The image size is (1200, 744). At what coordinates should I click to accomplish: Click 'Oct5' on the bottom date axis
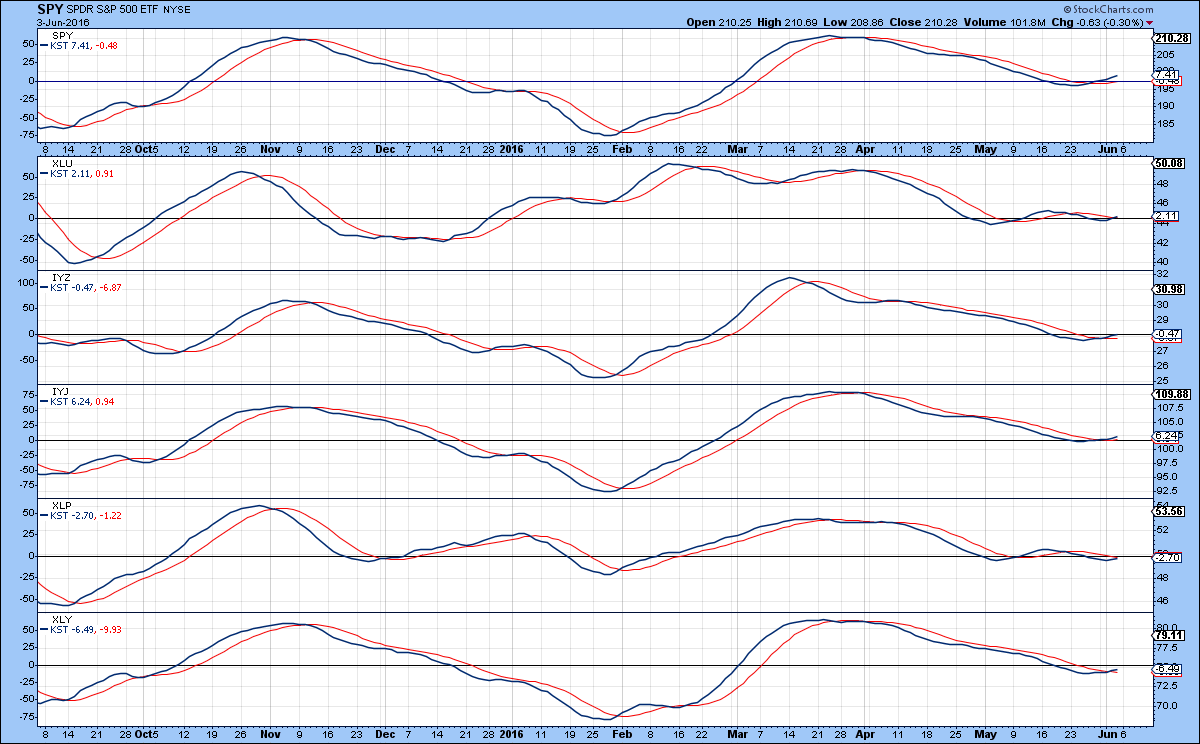click(146, 735)
